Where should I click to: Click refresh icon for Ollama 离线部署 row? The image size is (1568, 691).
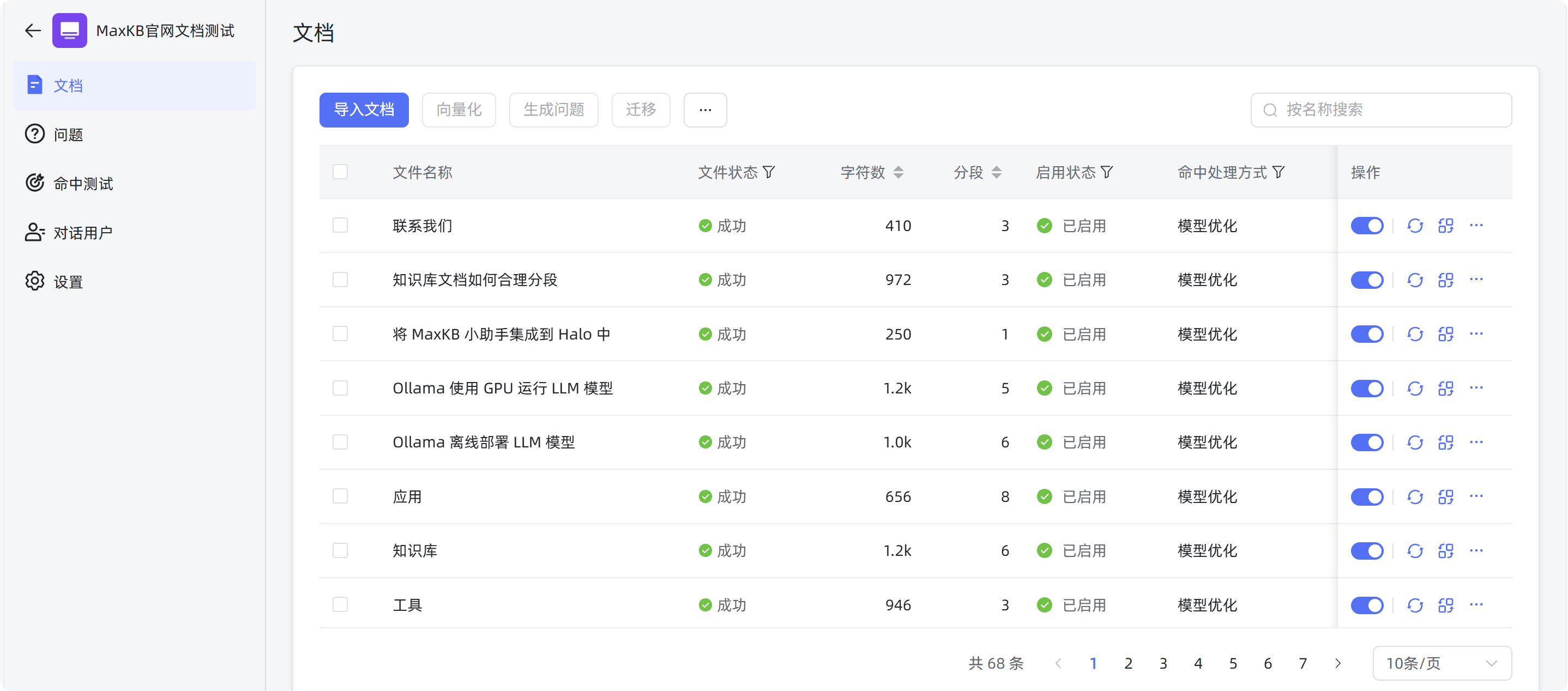(x=1415, y=442)
